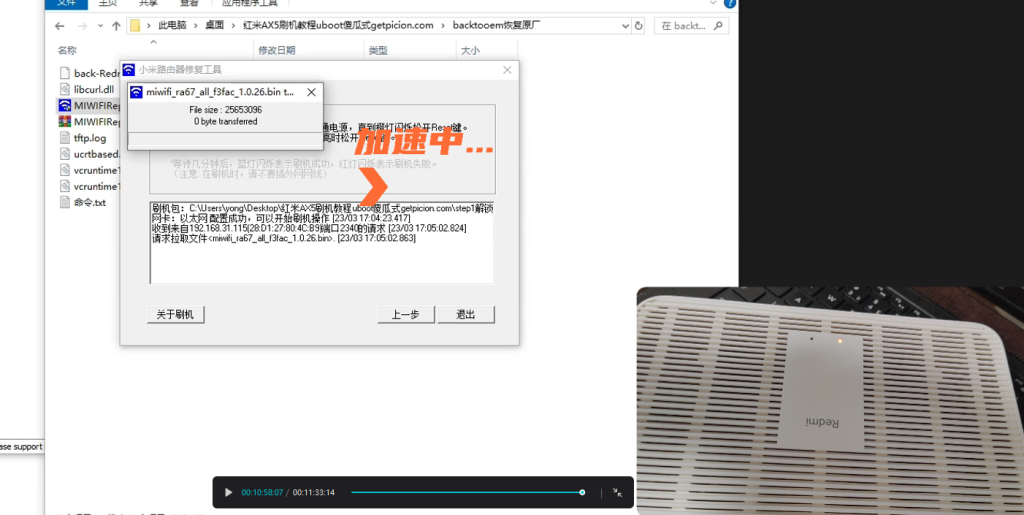The height and width of the screenshot is (515, 1024).
Task: Select libcurl.dll file icon
Action: [64, 89]
